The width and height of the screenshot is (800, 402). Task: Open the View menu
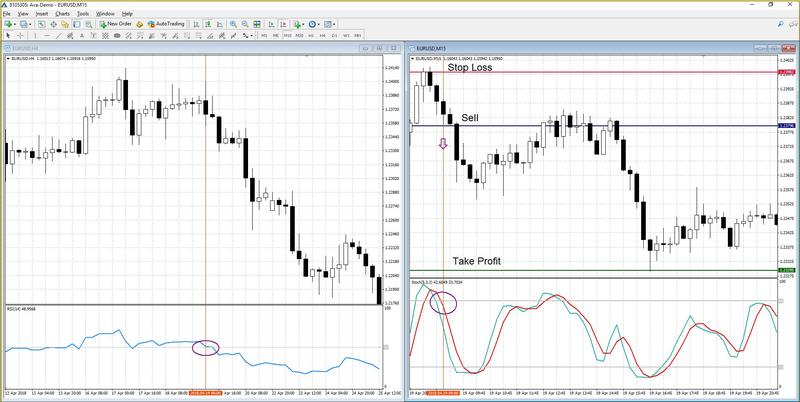[x=23, y=14]
